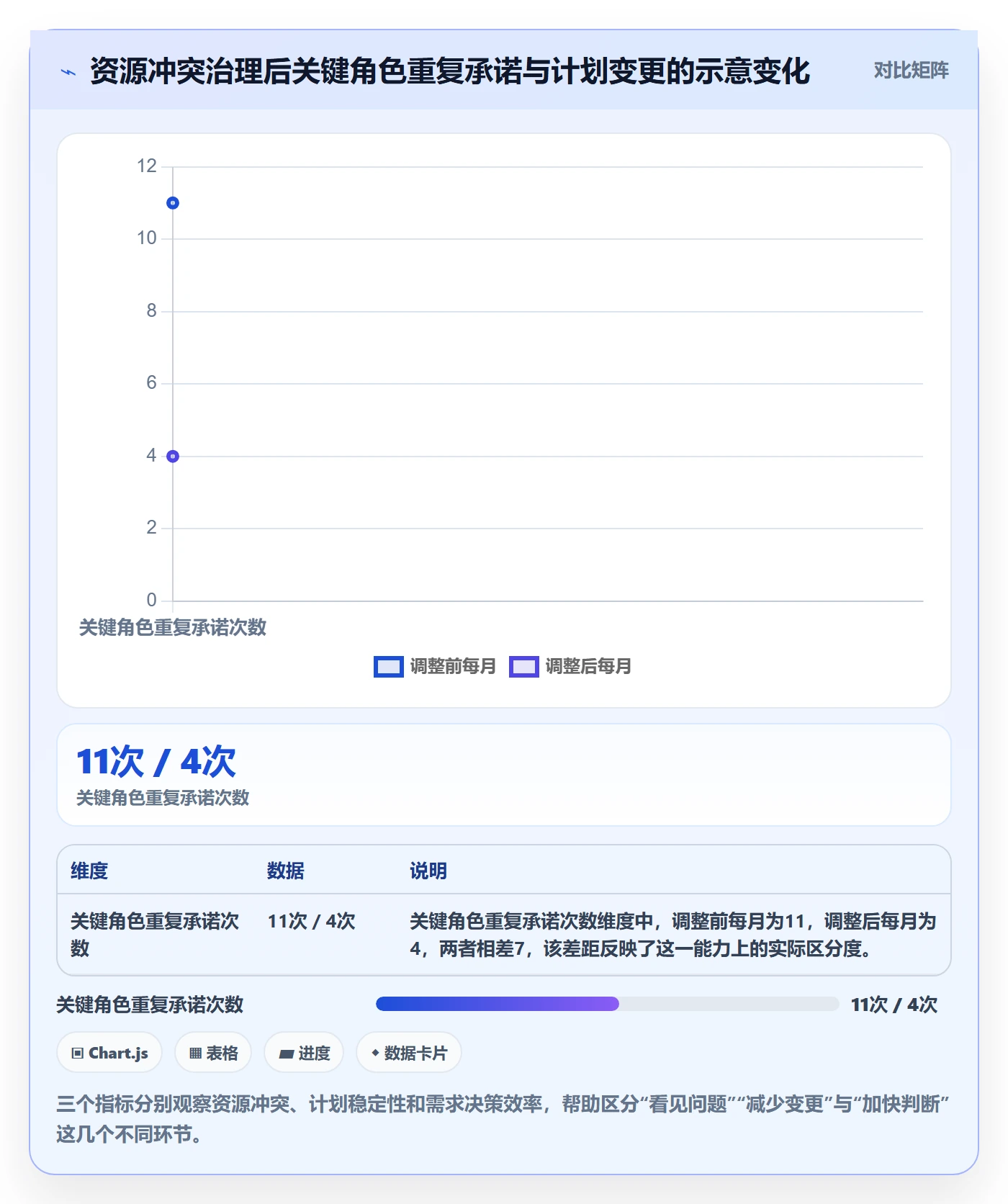
Task: Click the 11次 / 4次 value beside the progress bar
Action: [x=894, y=1005]
